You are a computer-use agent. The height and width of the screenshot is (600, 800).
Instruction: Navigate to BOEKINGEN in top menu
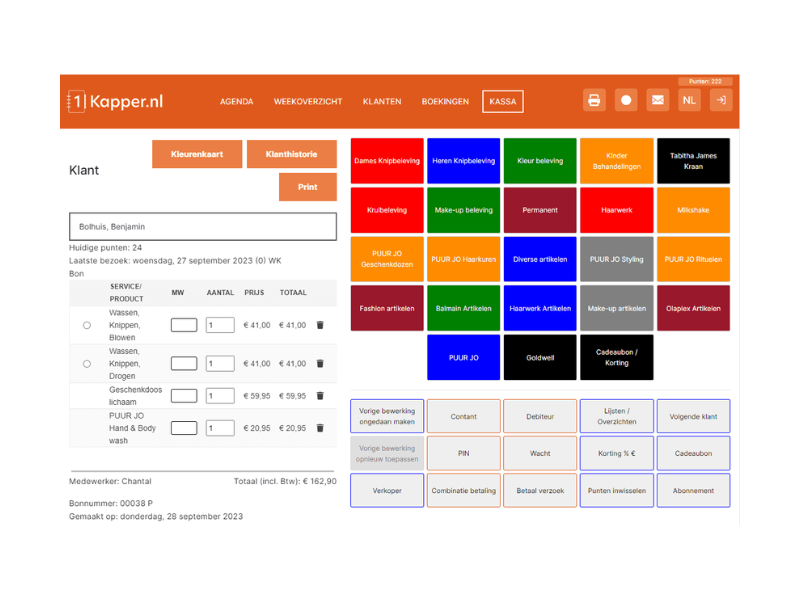pos(445,102)
